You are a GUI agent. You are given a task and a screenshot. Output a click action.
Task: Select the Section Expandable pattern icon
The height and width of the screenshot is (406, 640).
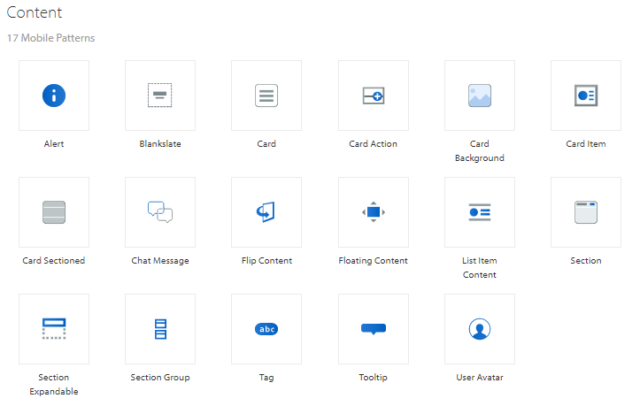click(x=54, y=329)
